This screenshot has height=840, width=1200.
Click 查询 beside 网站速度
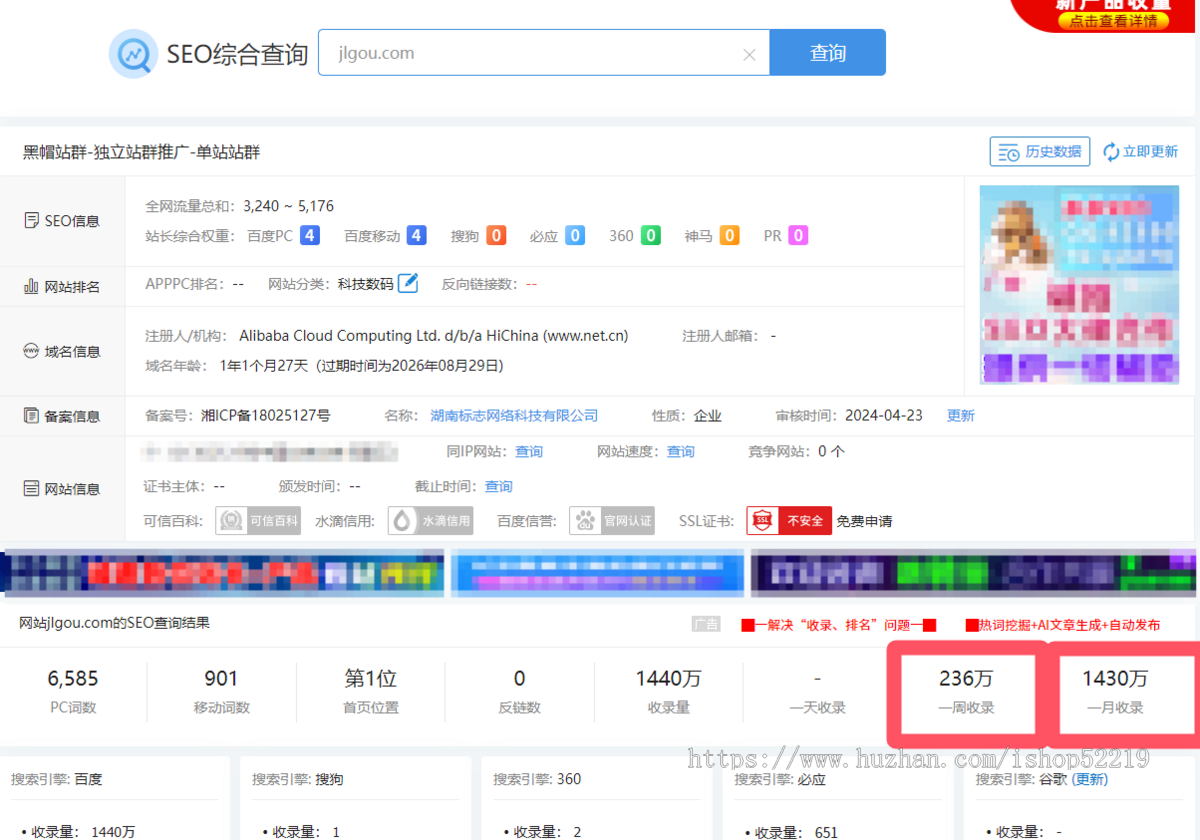tap(681, 452)
